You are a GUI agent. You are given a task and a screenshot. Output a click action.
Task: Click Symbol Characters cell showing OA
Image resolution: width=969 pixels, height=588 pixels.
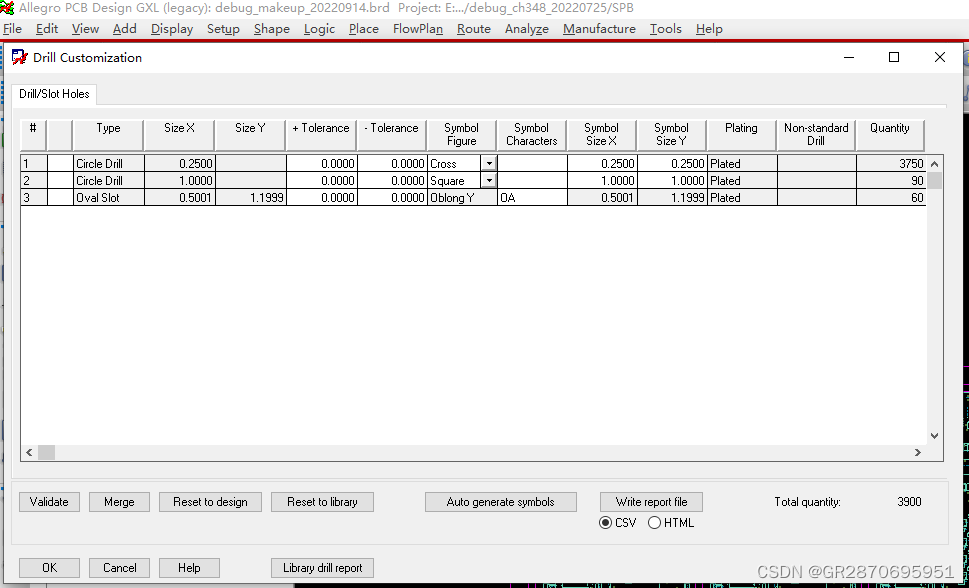[532, 198]
